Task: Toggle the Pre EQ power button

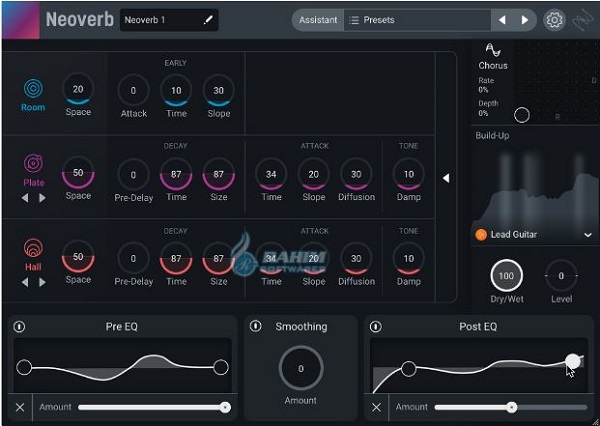Action: 19,327
